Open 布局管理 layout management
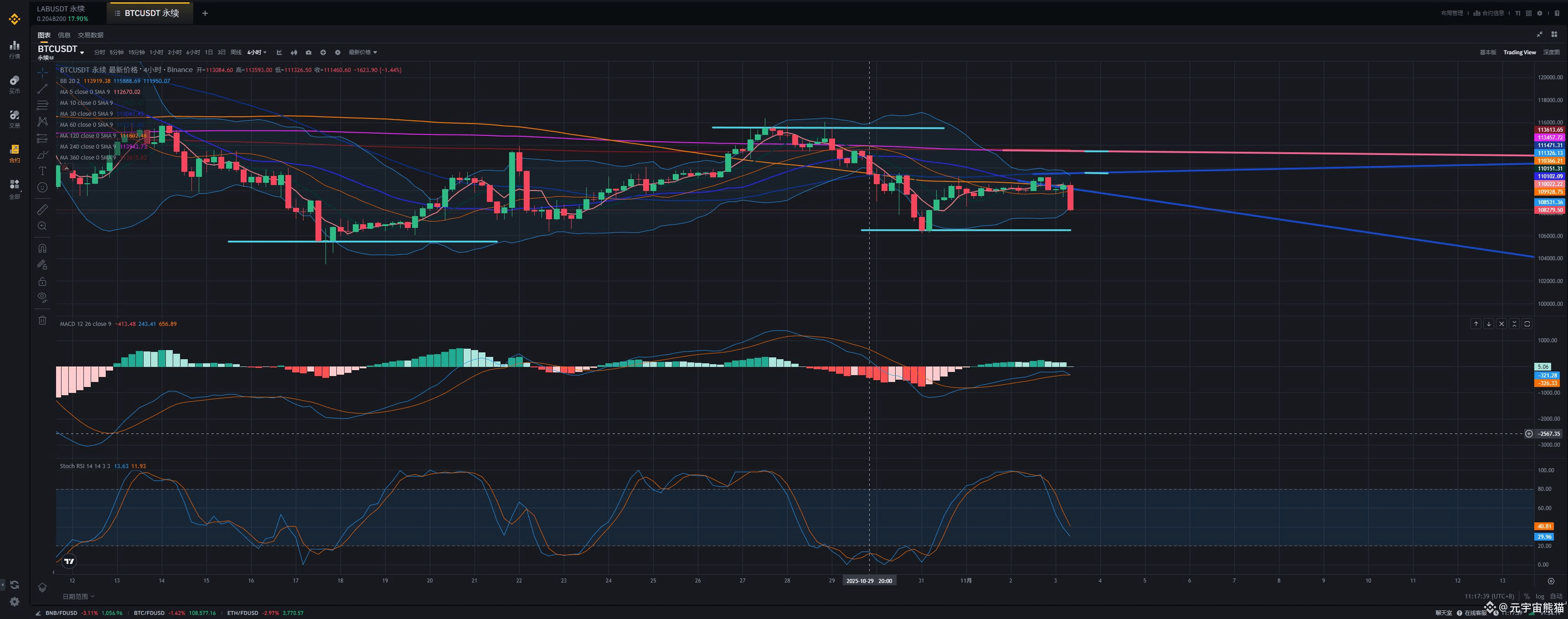Image resolution: width=1568 pixels, height=619 pixels. click(x=1452, y=13)
